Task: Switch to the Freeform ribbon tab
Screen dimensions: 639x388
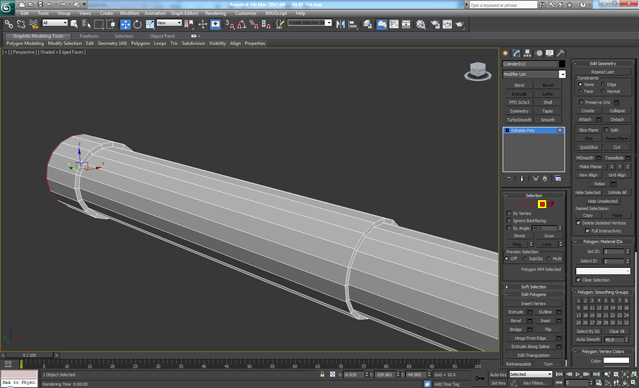Action: tap(89, 36)
